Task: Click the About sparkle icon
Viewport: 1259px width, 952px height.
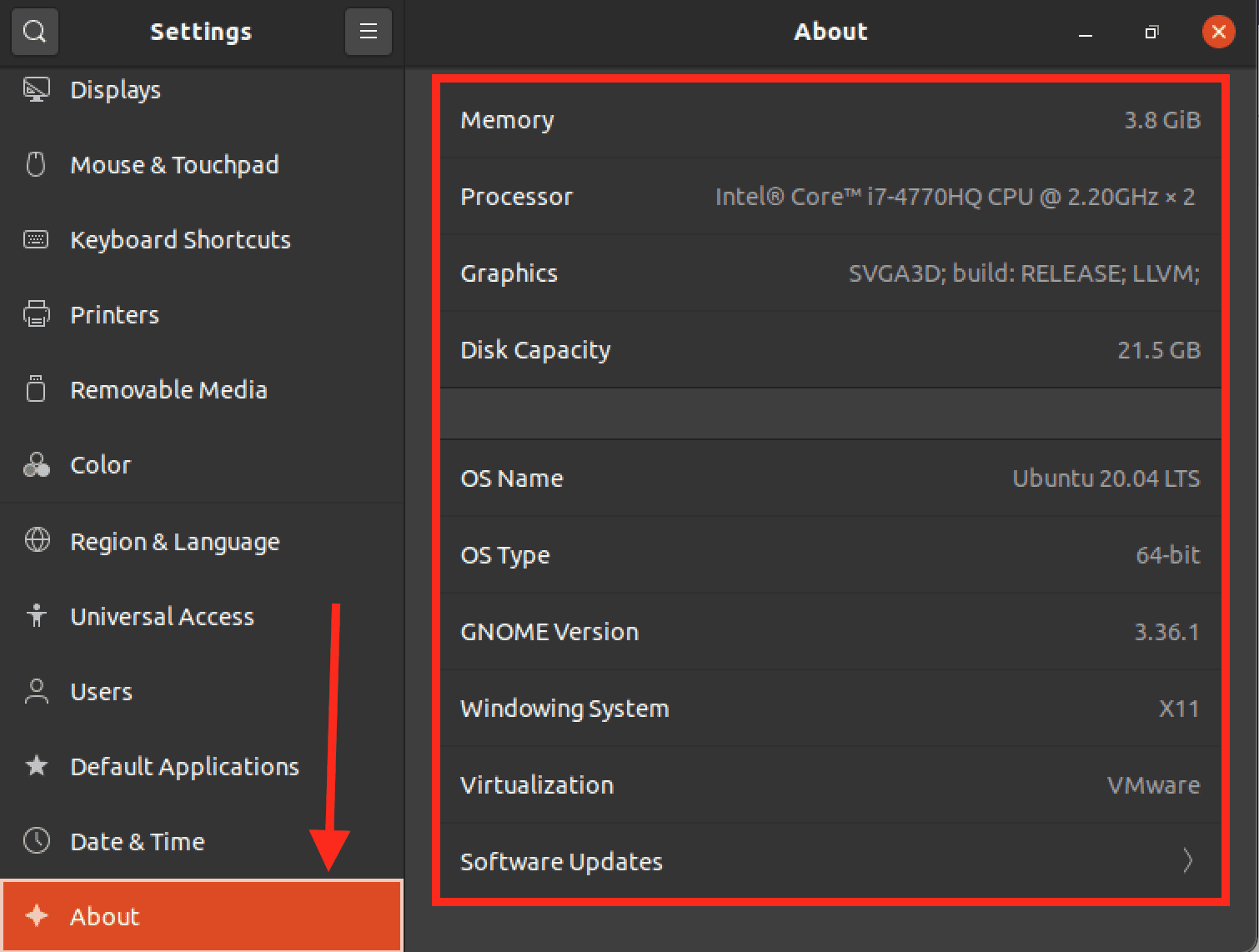Action: pos(37,915)
